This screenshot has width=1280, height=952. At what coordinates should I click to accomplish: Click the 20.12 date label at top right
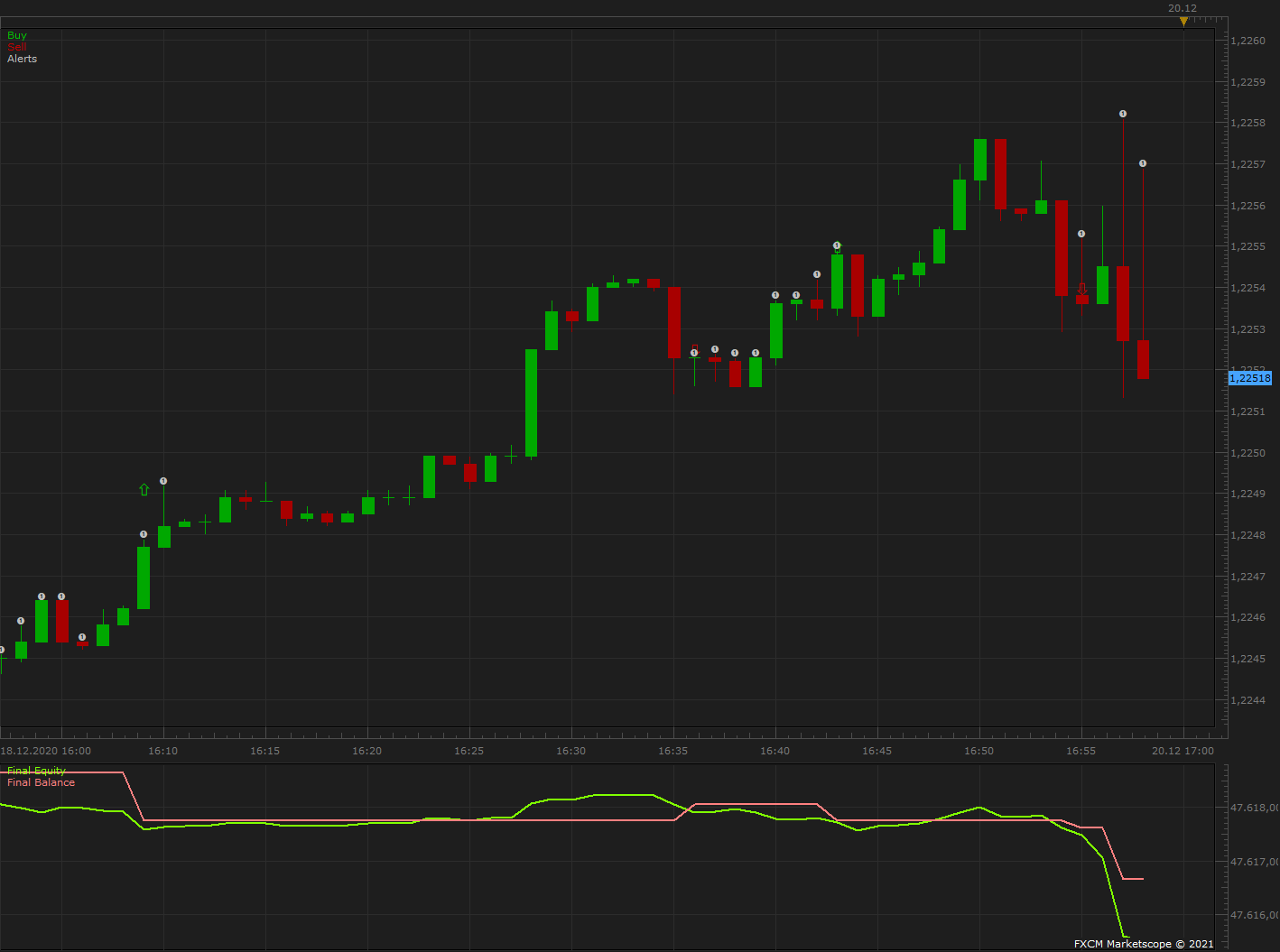[x=1183, y=8]
